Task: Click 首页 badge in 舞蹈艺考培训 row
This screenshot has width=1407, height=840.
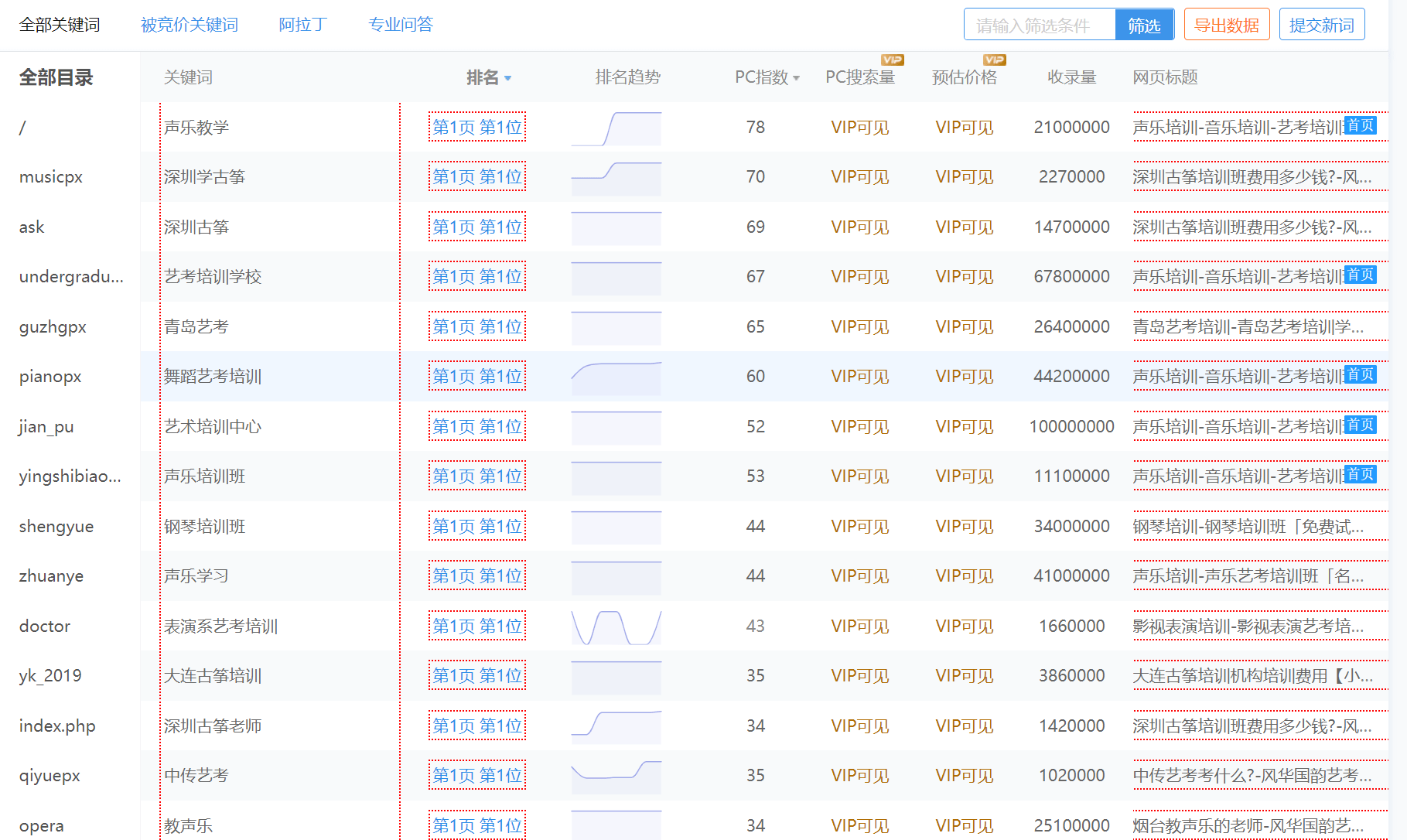Action: coord(1360,374)
